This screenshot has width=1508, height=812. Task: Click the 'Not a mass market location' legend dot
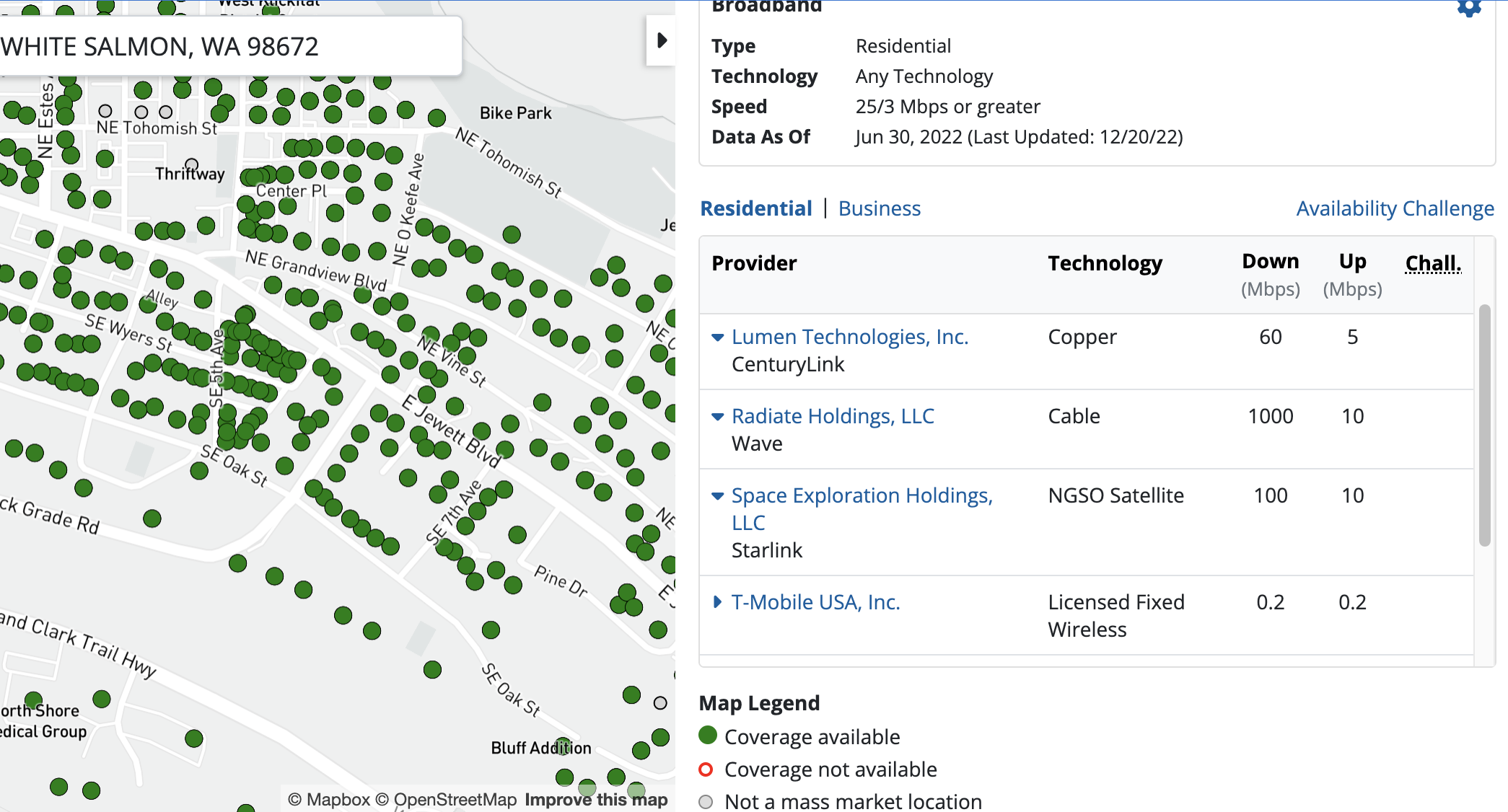pos(706,802)
